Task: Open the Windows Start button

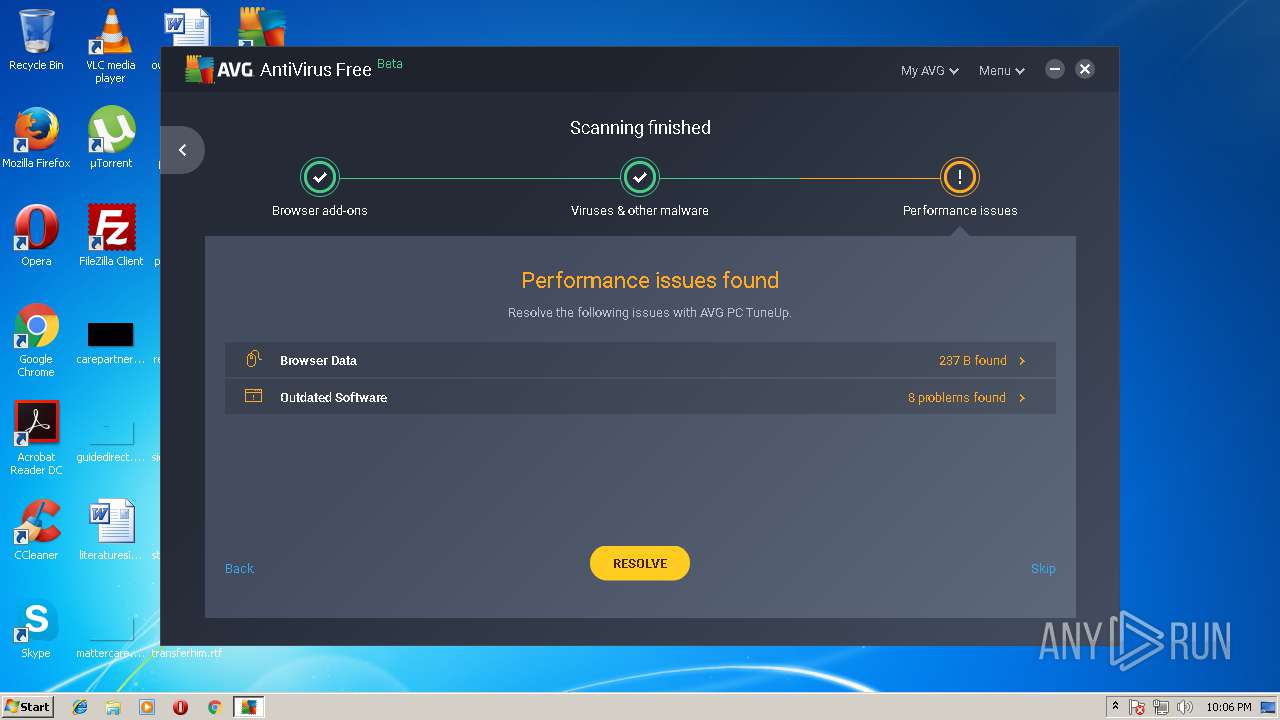Action: 27,707
